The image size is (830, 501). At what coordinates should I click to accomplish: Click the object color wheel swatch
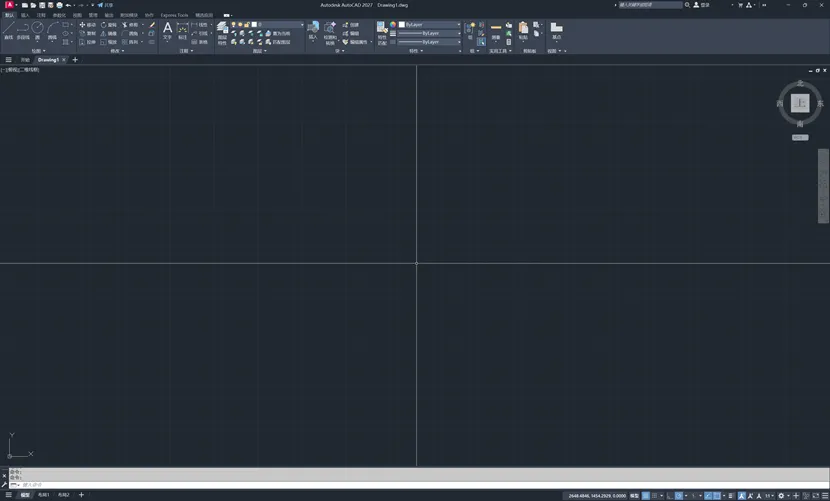tap(393, 24)
